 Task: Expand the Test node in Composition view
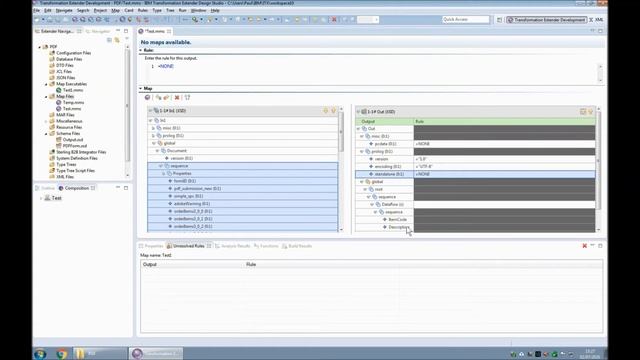click(41, 198)
